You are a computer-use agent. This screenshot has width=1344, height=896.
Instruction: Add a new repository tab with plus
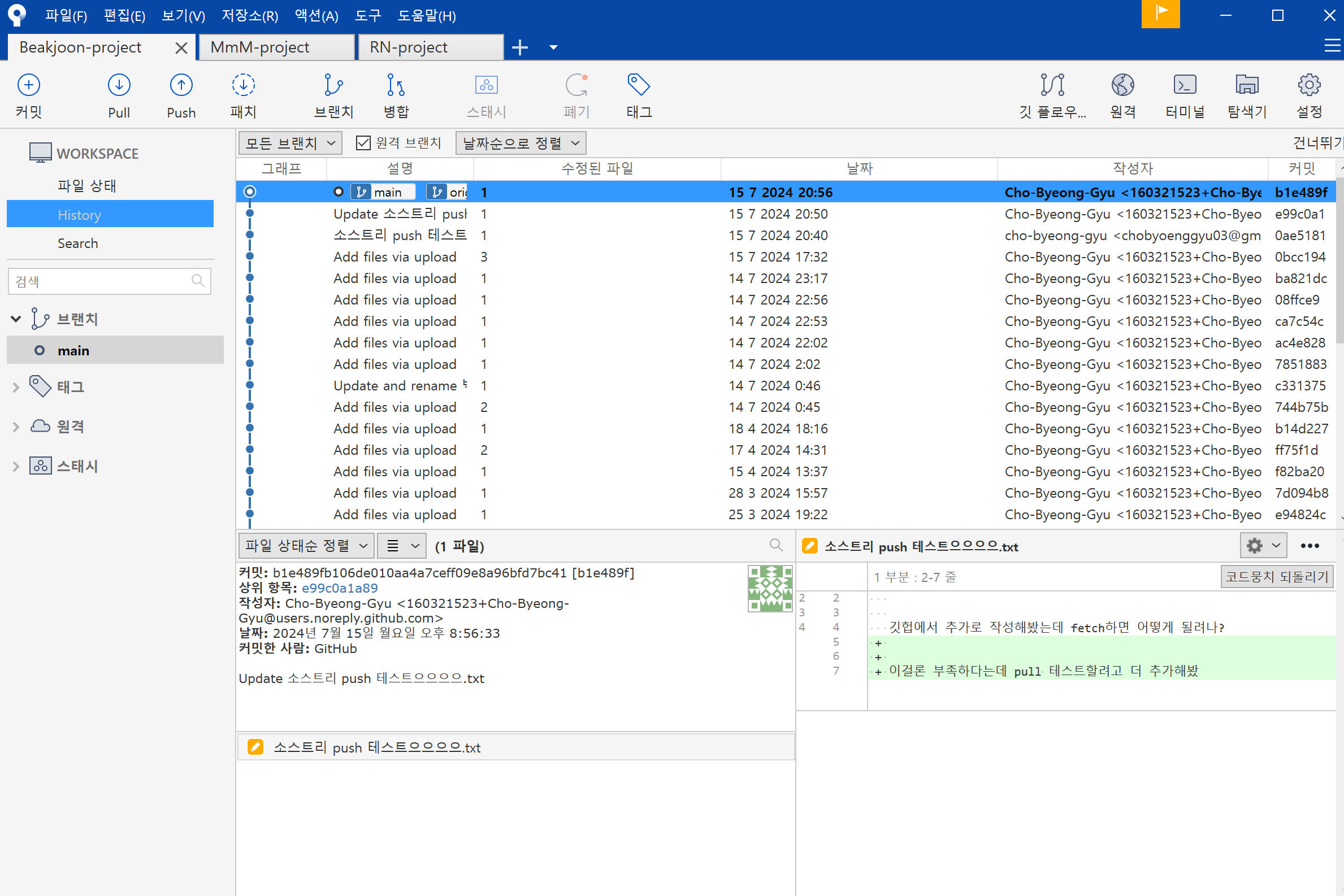click(x=519, y=47)
